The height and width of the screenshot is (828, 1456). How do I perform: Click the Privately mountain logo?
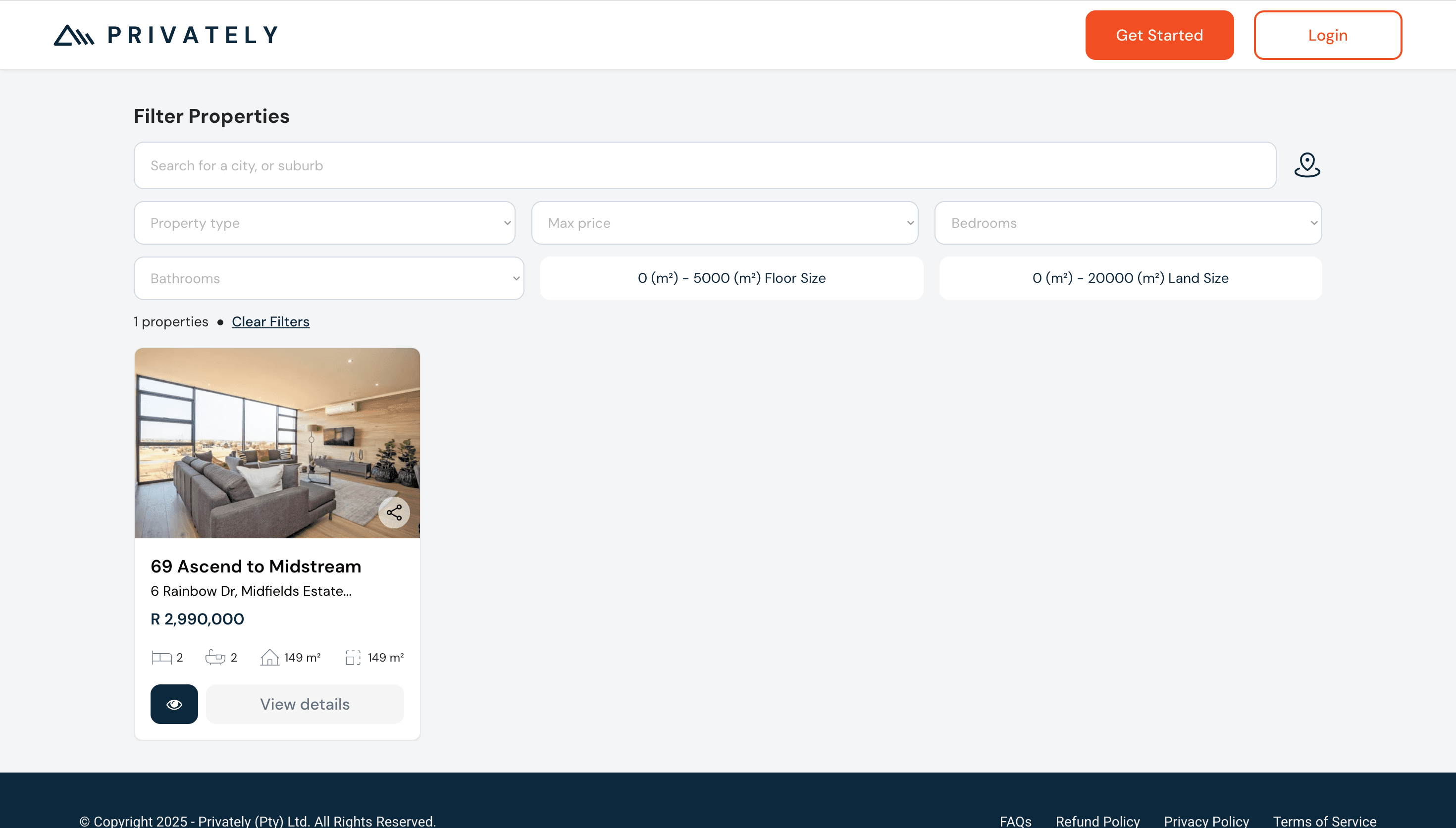(x=73, y=35)
